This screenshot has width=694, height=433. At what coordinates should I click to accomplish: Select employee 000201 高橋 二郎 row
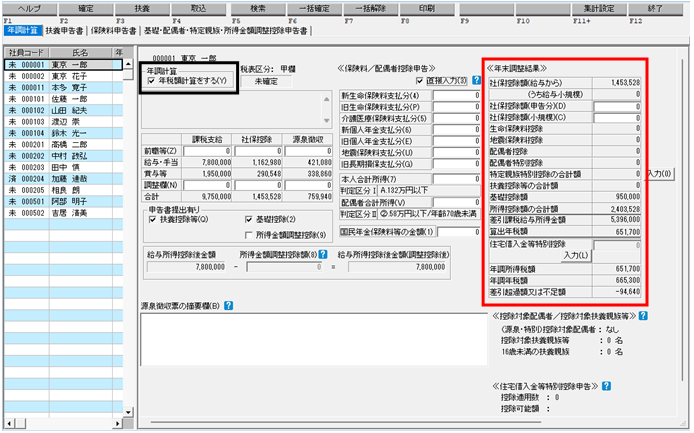(63, 145)
